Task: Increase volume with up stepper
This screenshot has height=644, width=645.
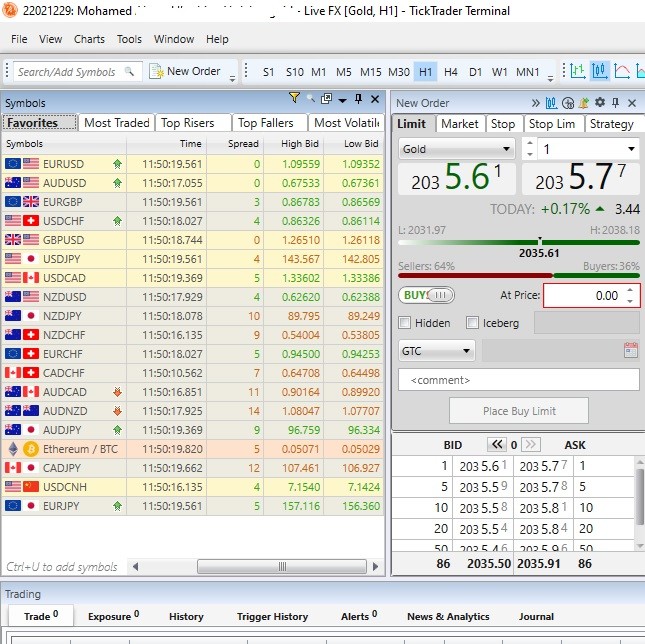Action: 530,144
